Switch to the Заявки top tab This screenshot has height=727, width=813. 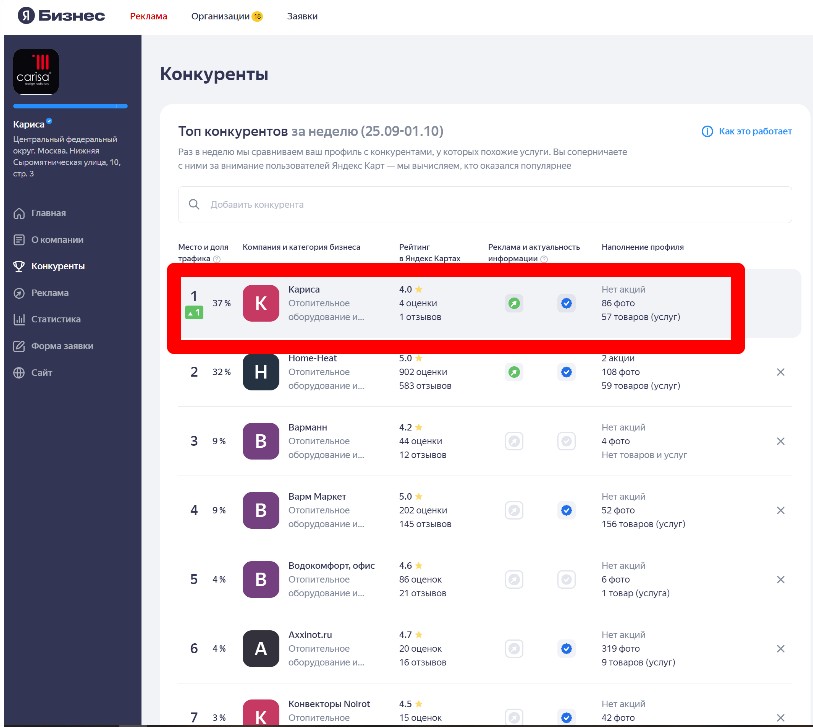[x=302, y=17]
